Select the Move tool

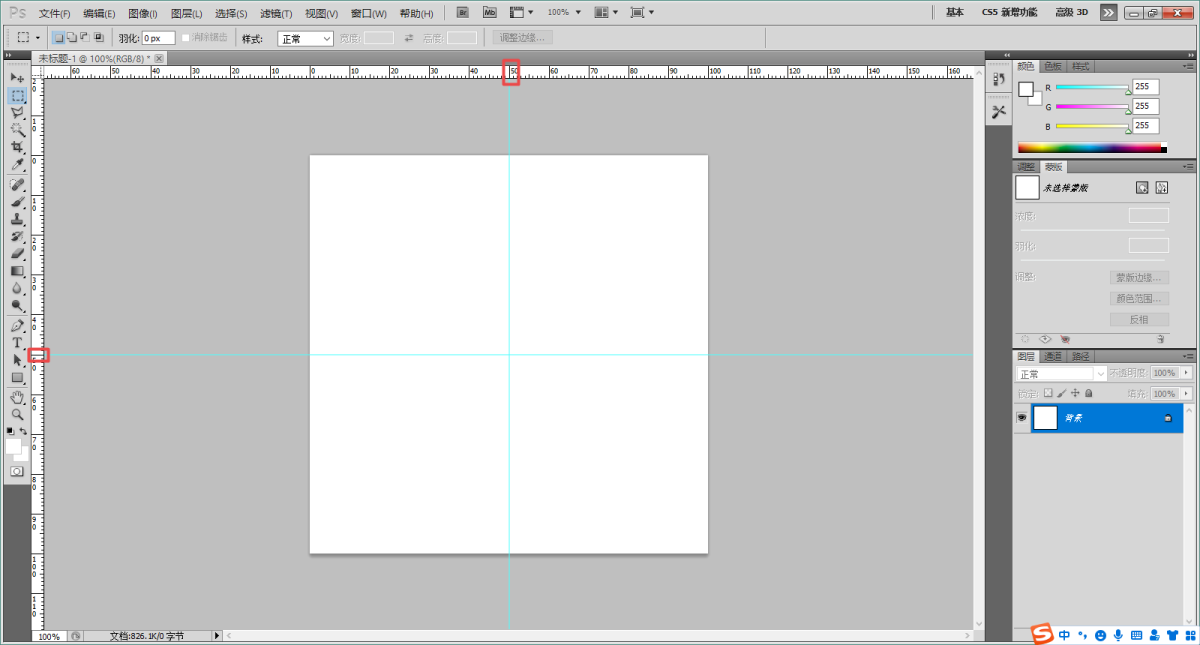point(17,77)
